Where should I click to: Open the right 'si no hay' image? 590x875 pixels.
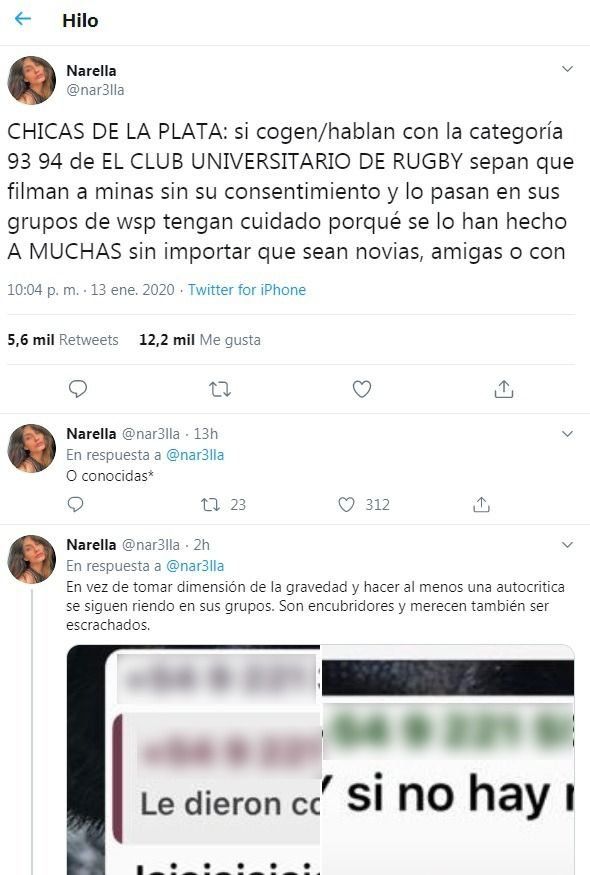point(448,760)
